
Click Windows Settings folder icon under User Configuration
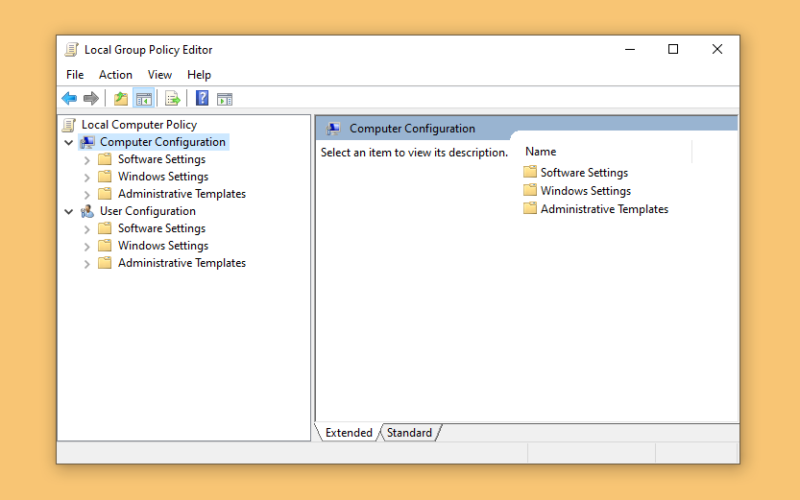point(105,246)
